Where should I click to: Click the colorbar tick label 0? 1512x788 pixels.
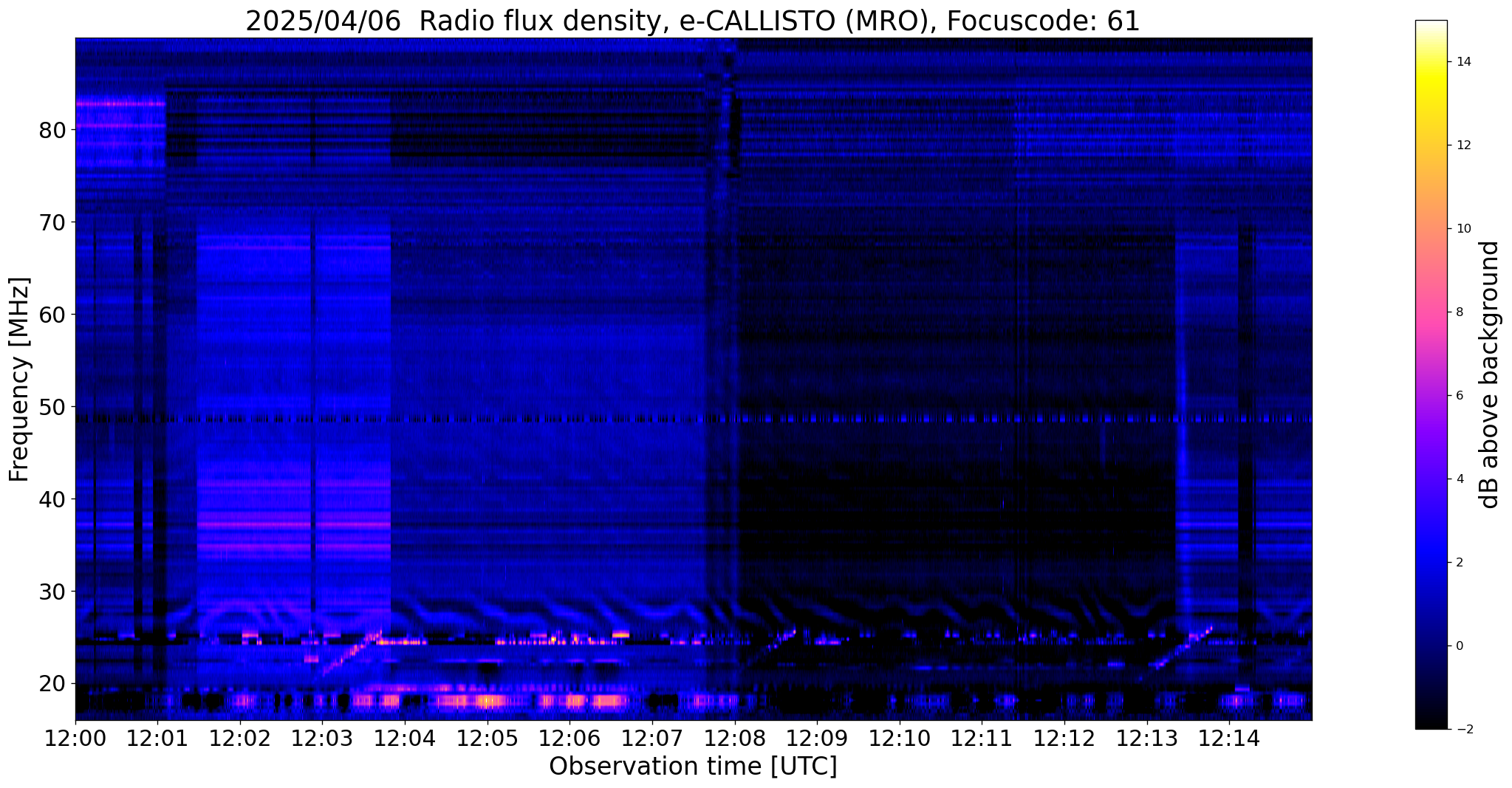[1458, 646]
